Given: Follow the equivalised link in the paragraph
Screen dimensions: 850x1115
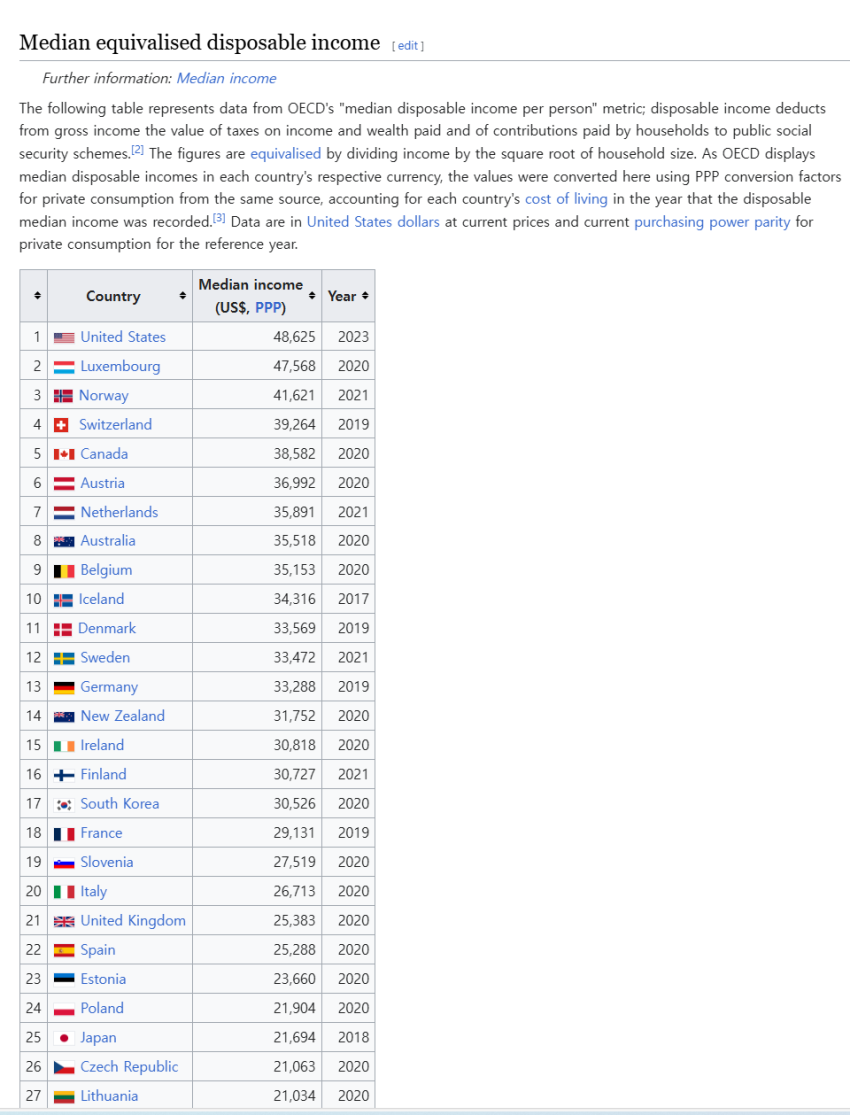Looking at the screenshot, I should [x=285, y=154].
